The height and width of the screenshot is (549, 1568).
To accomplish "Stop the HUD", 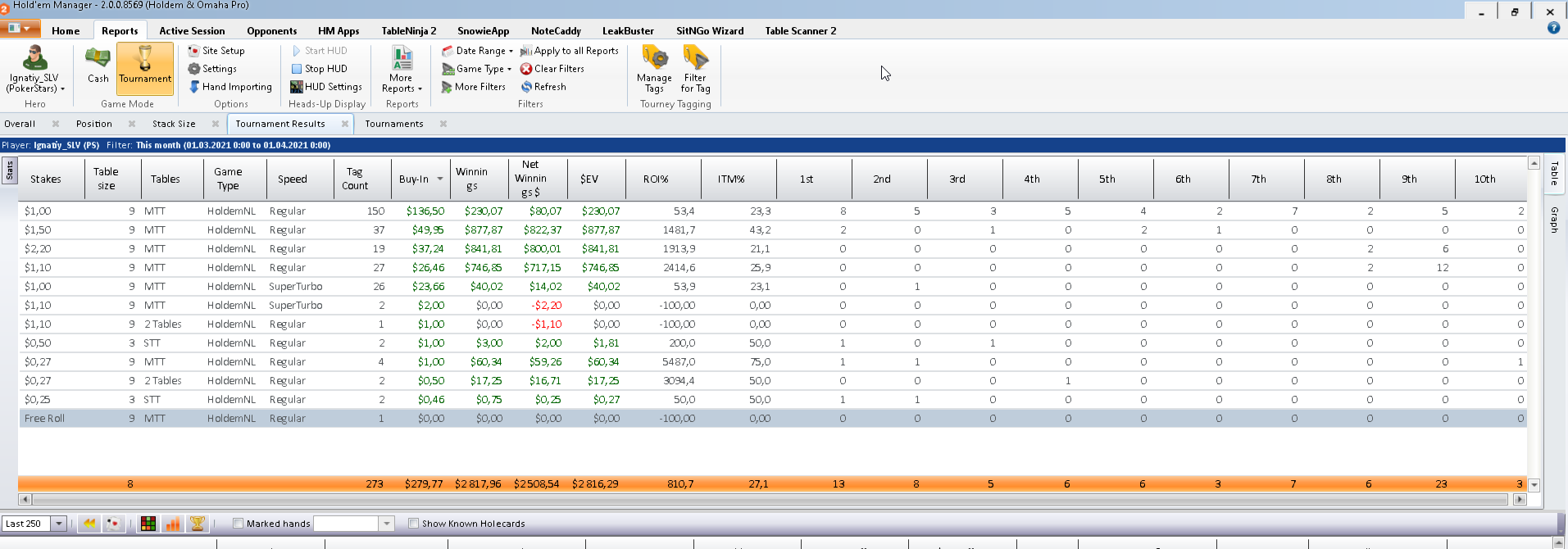I will pyautogui.click(x=319, y=69).
